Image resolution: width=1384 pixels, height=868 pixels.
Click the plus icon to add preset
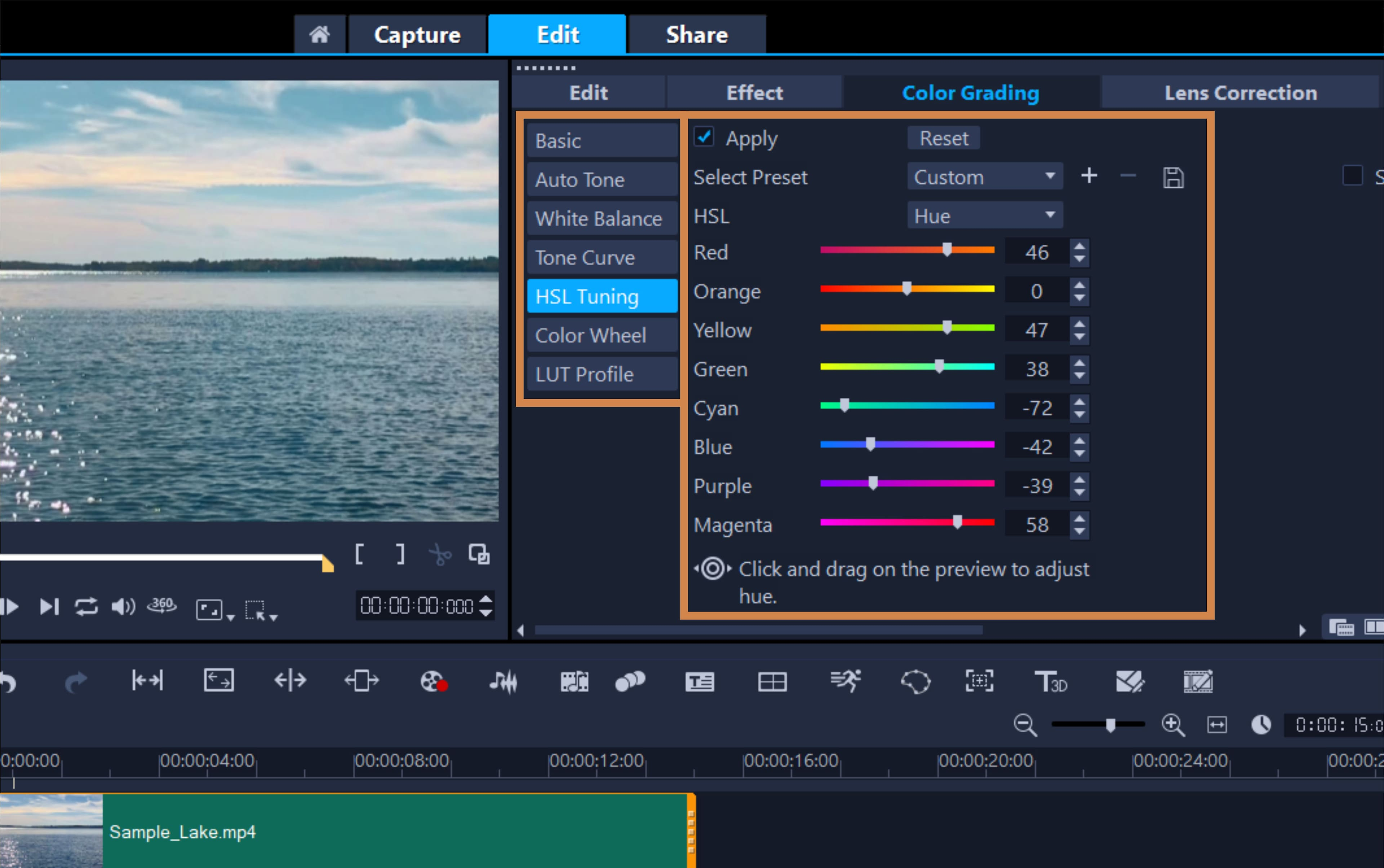click(x=1089, y=176)
